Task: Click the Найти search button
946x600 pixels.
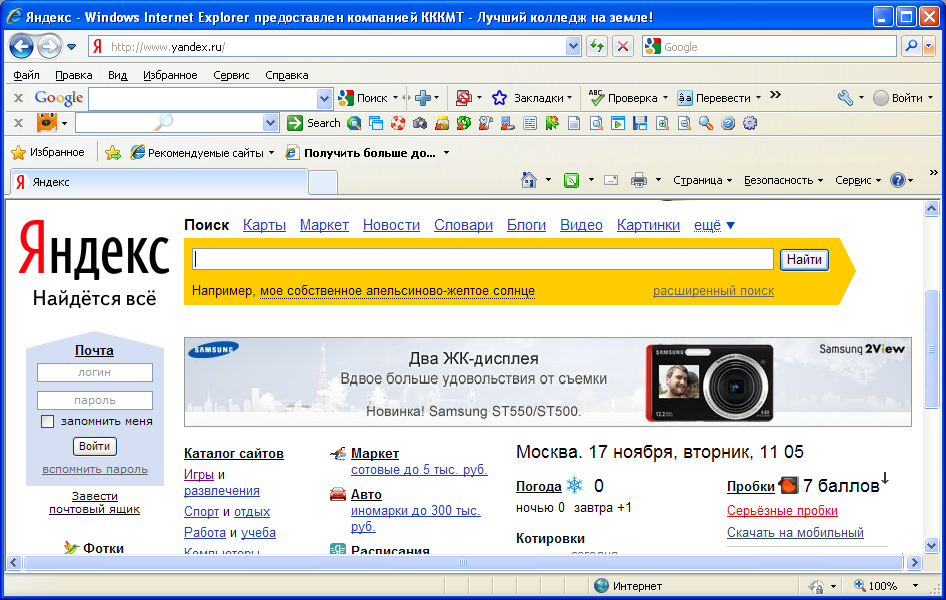Action: coord(804,259)
